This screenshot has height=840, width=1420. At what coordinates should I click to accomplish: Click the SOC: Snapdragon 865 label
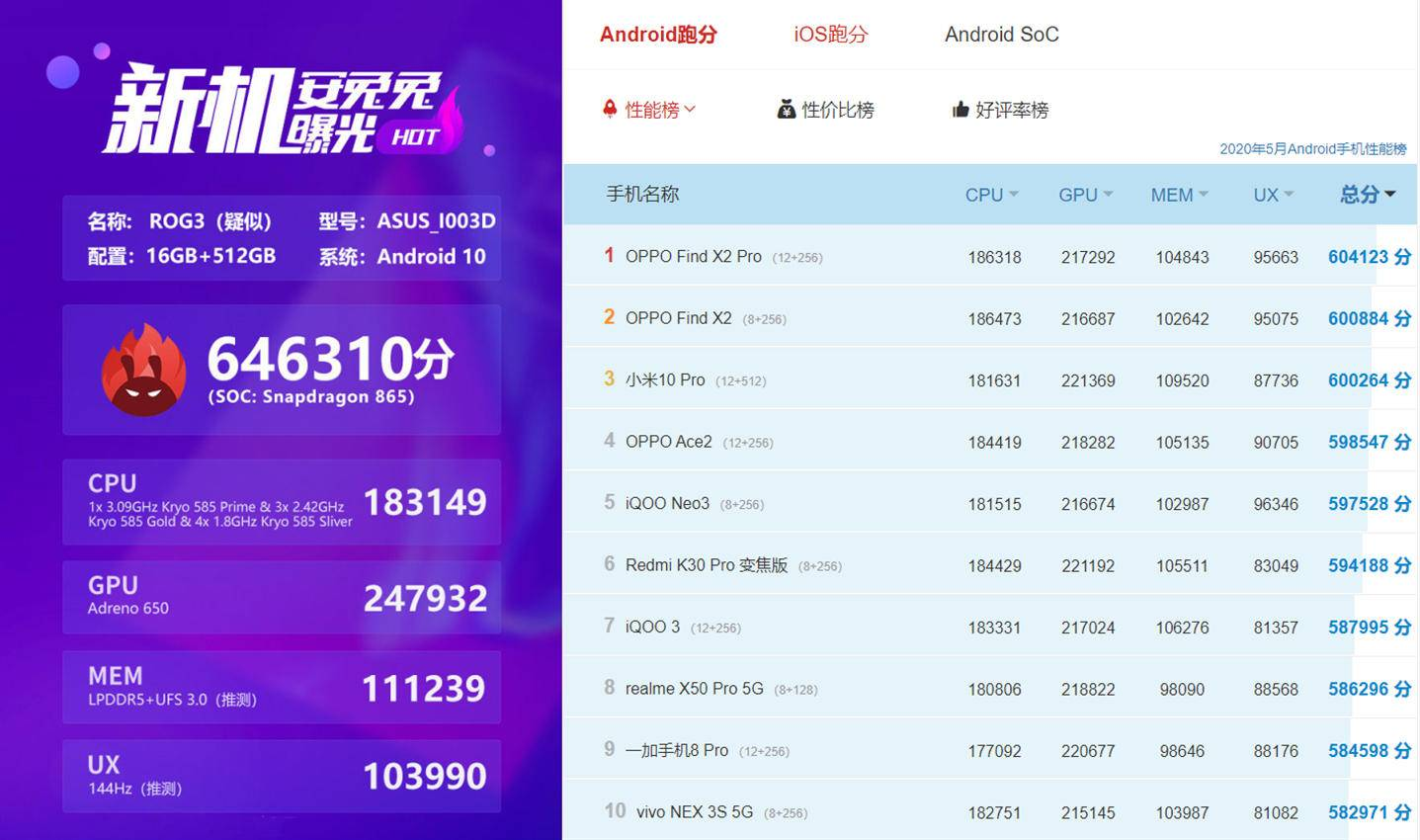pos(311,396)
